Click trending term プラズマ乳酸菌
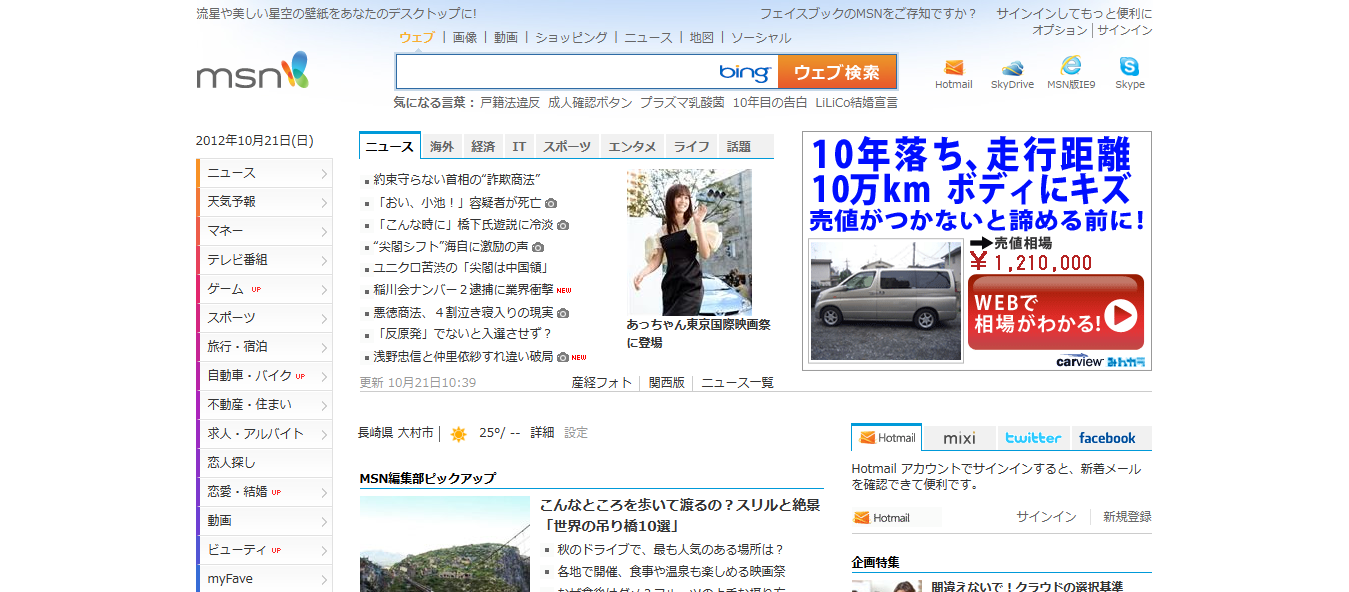 (682, 102)
